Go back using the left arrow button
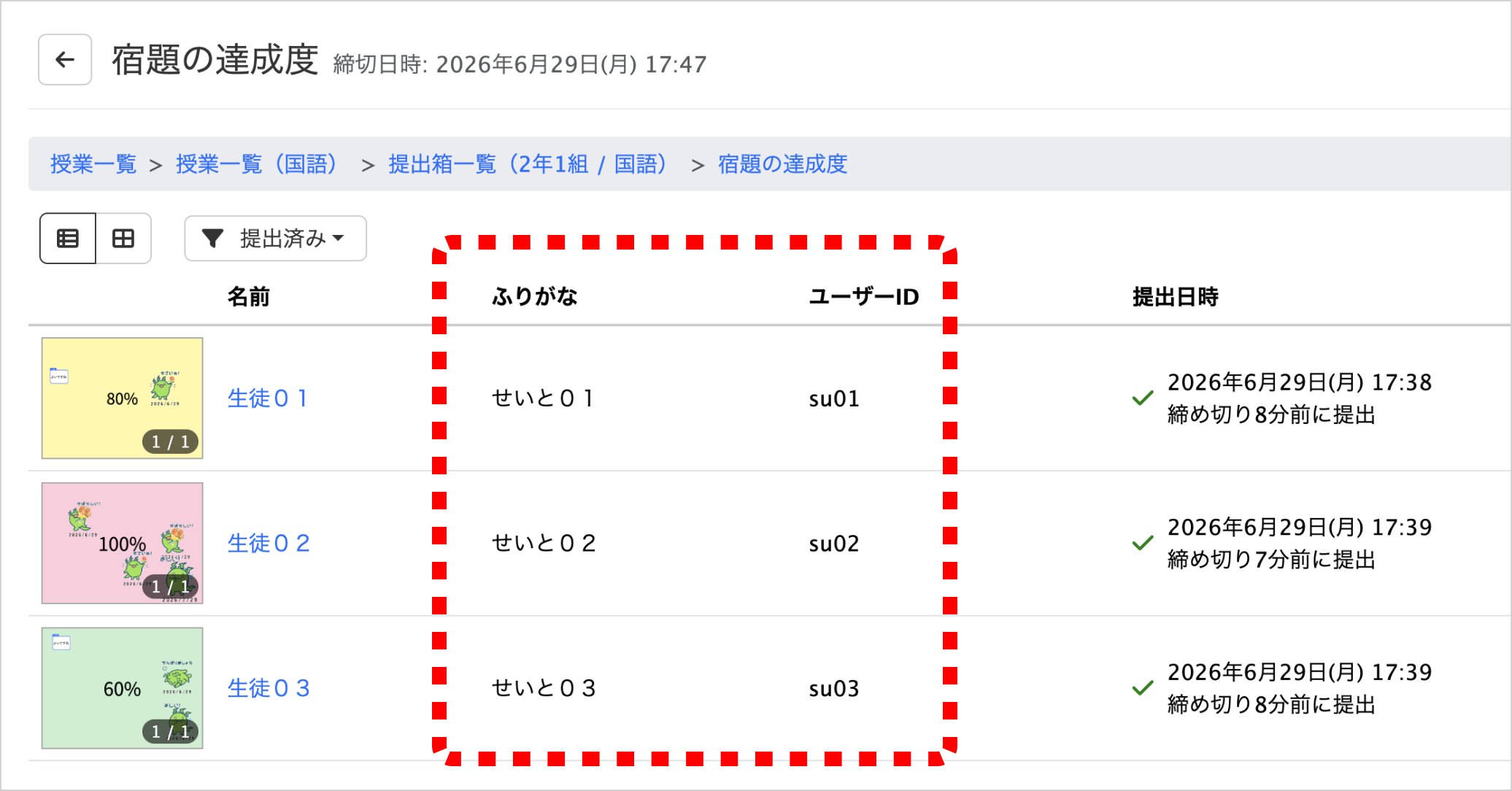 click(x=65, y=60)
